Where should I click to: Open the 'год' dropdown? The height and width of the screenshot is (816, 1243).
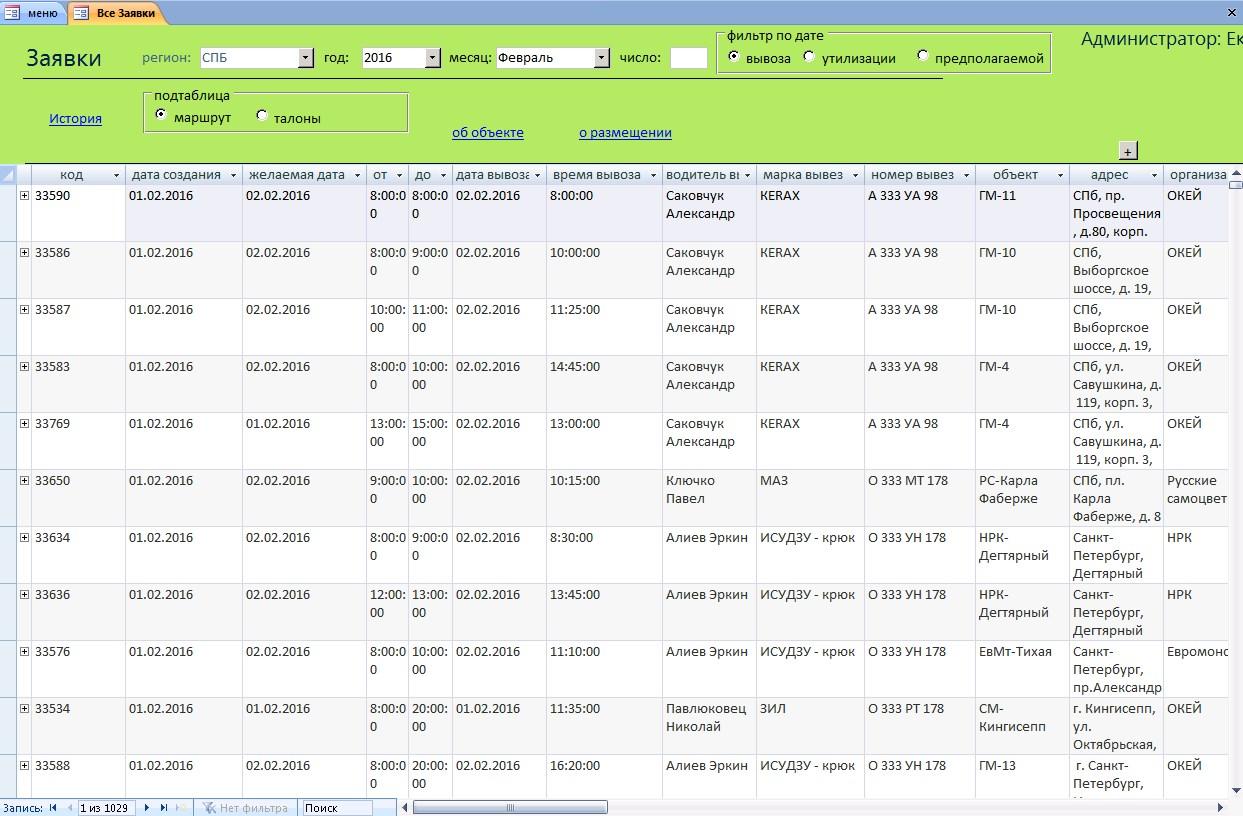click(432, 58)
